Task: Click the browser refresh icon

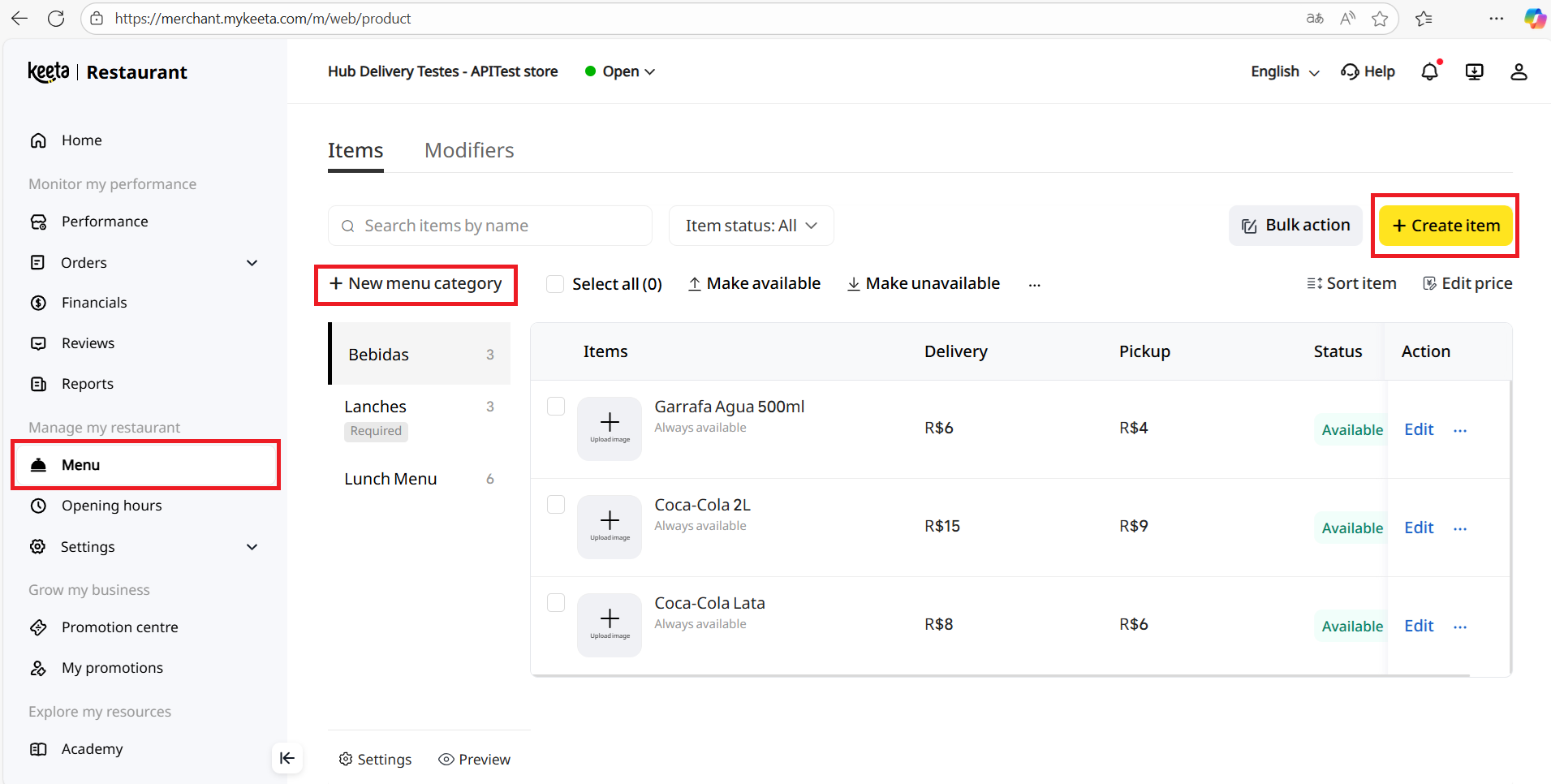Action: pos(56,19)
